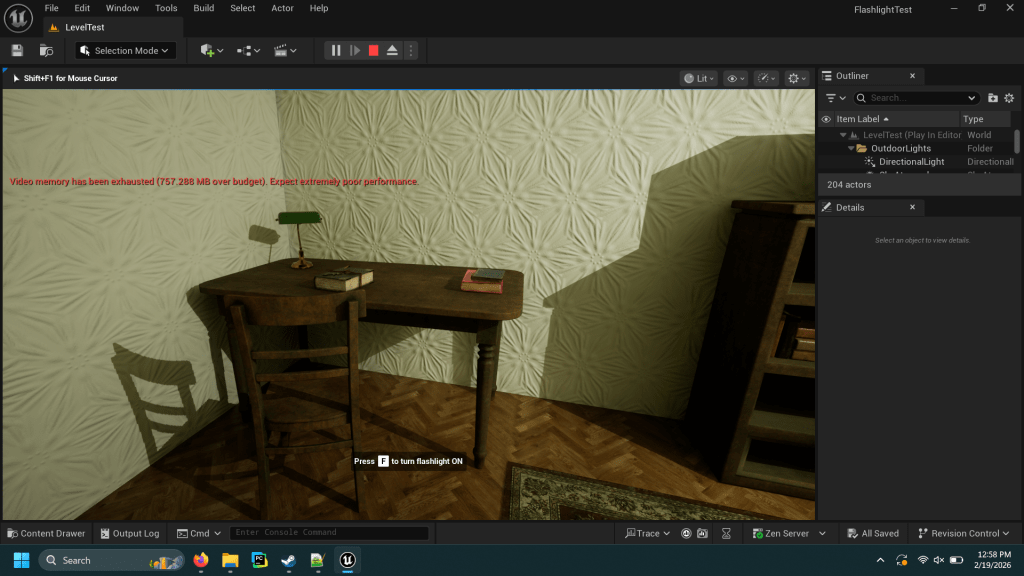This screenshot has height=576, width=1024.
Task: Stop the play session with red square
Action: point(373,50)
